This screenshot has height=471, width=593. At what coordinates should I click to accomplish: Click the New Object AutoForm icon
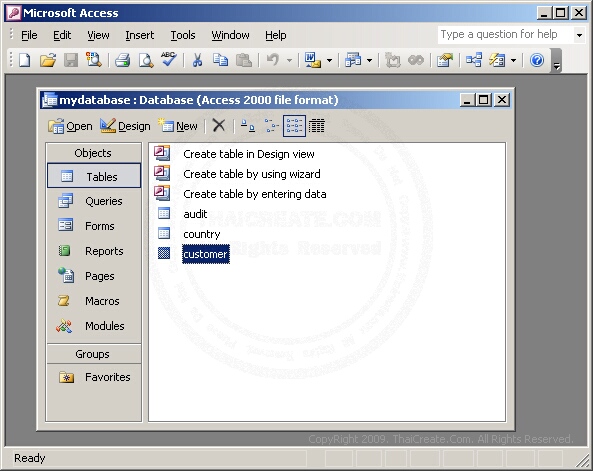pos(497,60)
